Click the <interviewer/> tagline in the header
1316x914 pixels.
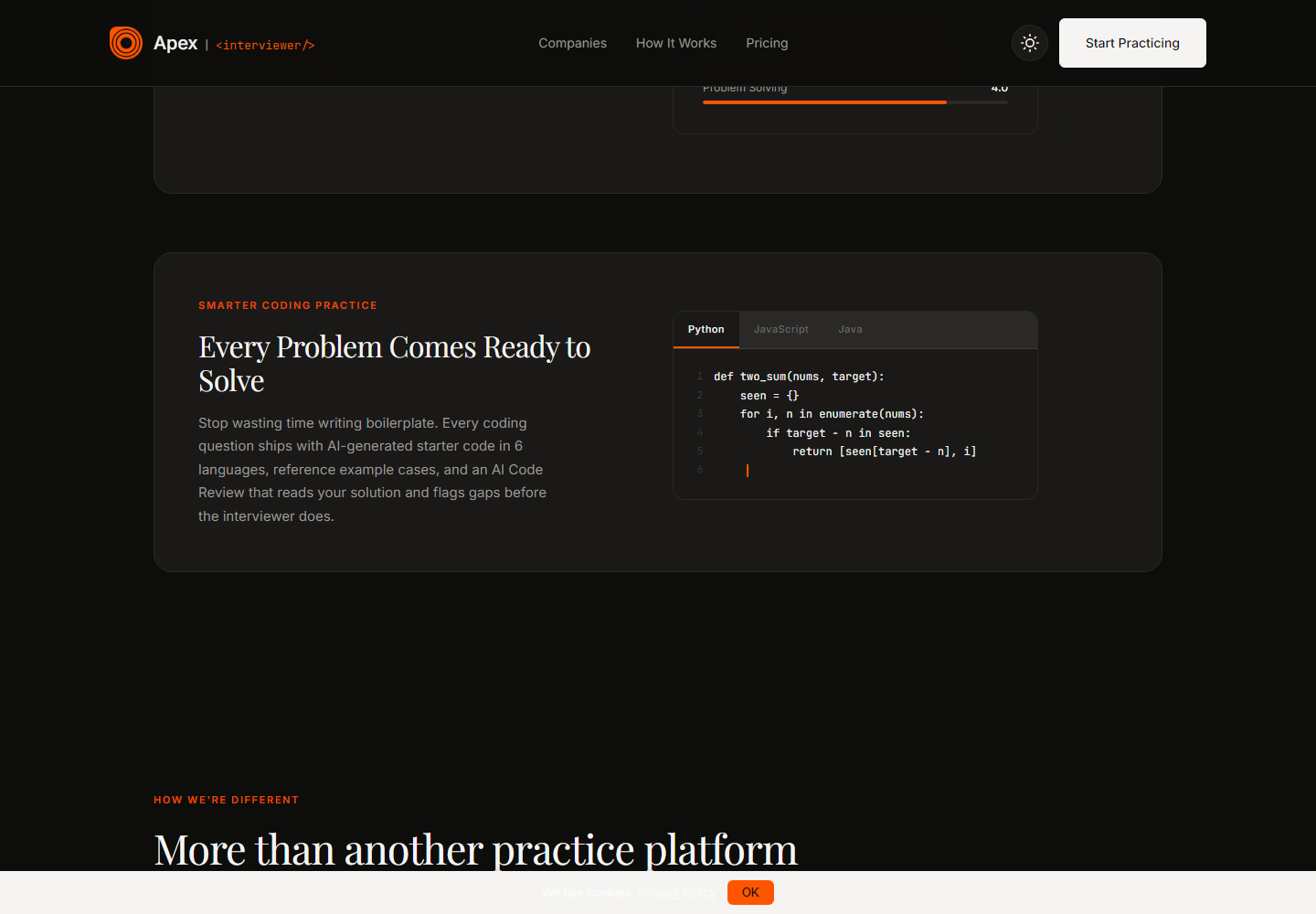pyautogui.click(x=265, y=45)
